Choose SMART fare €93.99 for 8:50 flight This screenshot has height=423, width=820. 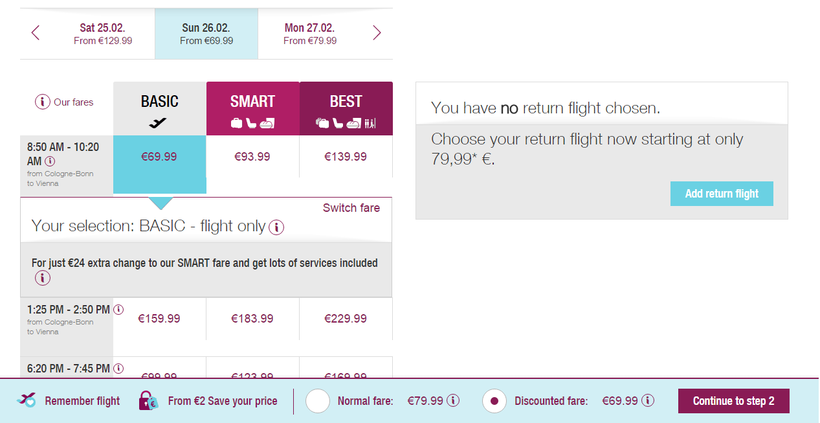(x=252, y=157)
